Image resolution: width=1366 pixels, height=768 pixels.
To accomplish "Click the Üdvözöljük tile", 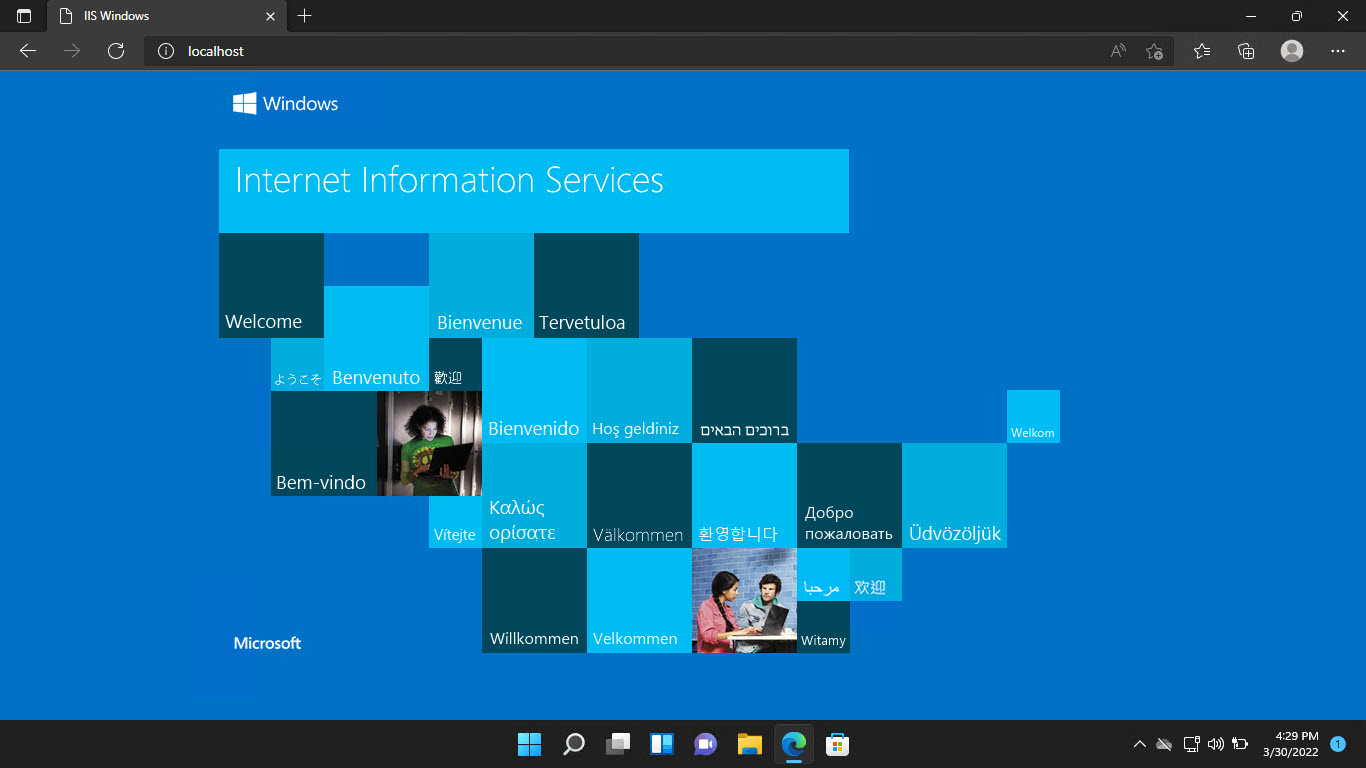I will point(954,495).
